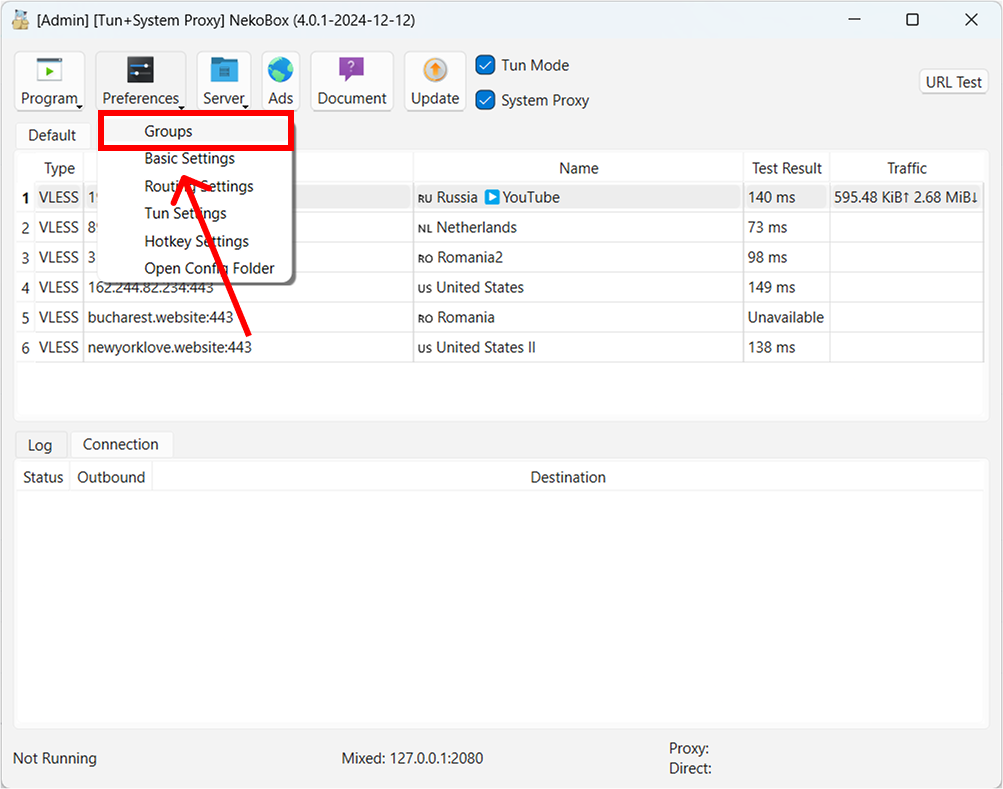Select the Server toolbar icon
Image resolution: width=1003 pixels, height=789 pixels.
(224, 70)
